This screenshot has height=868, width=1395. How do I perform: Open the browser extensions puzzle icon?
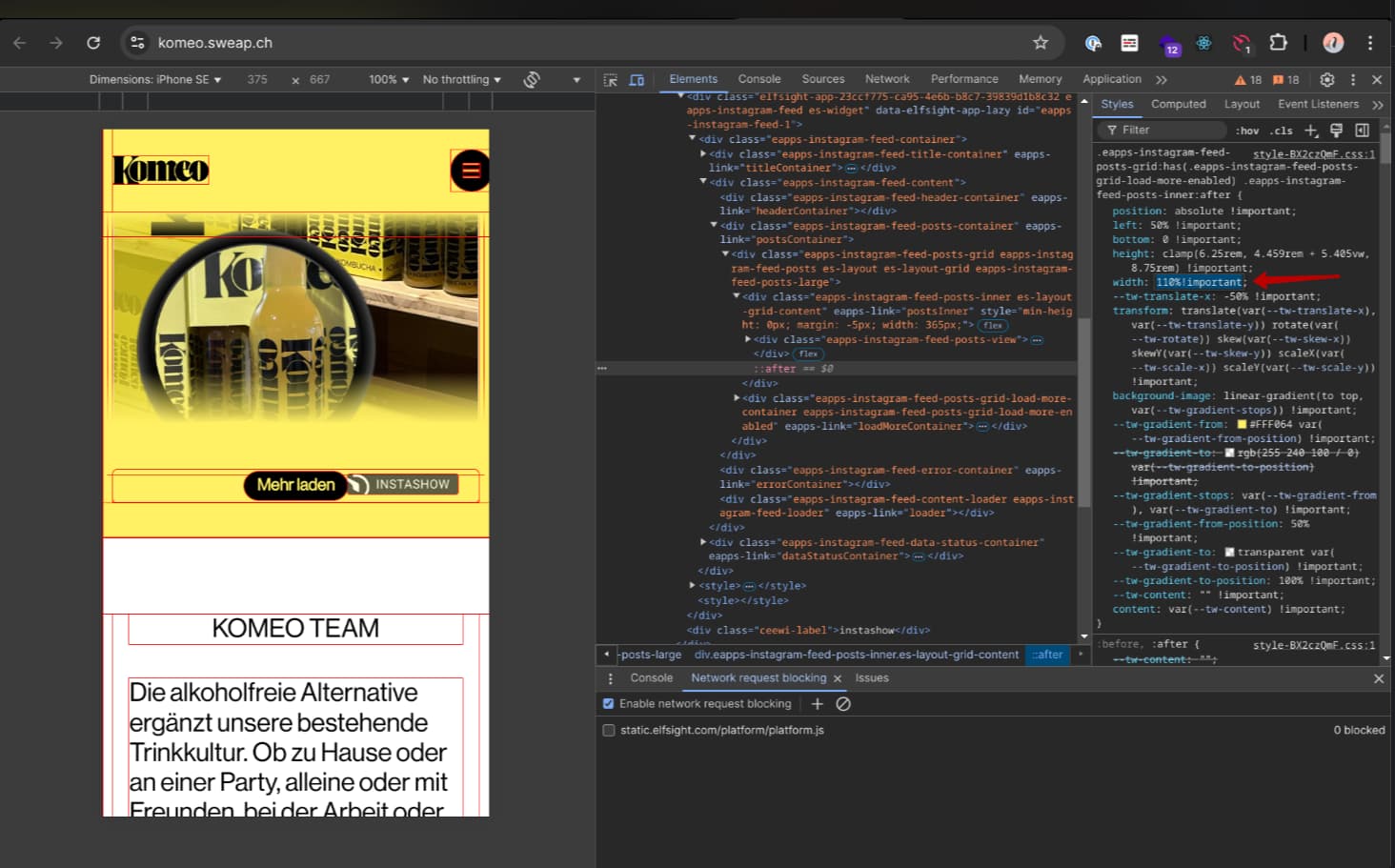pos(1278,43)
